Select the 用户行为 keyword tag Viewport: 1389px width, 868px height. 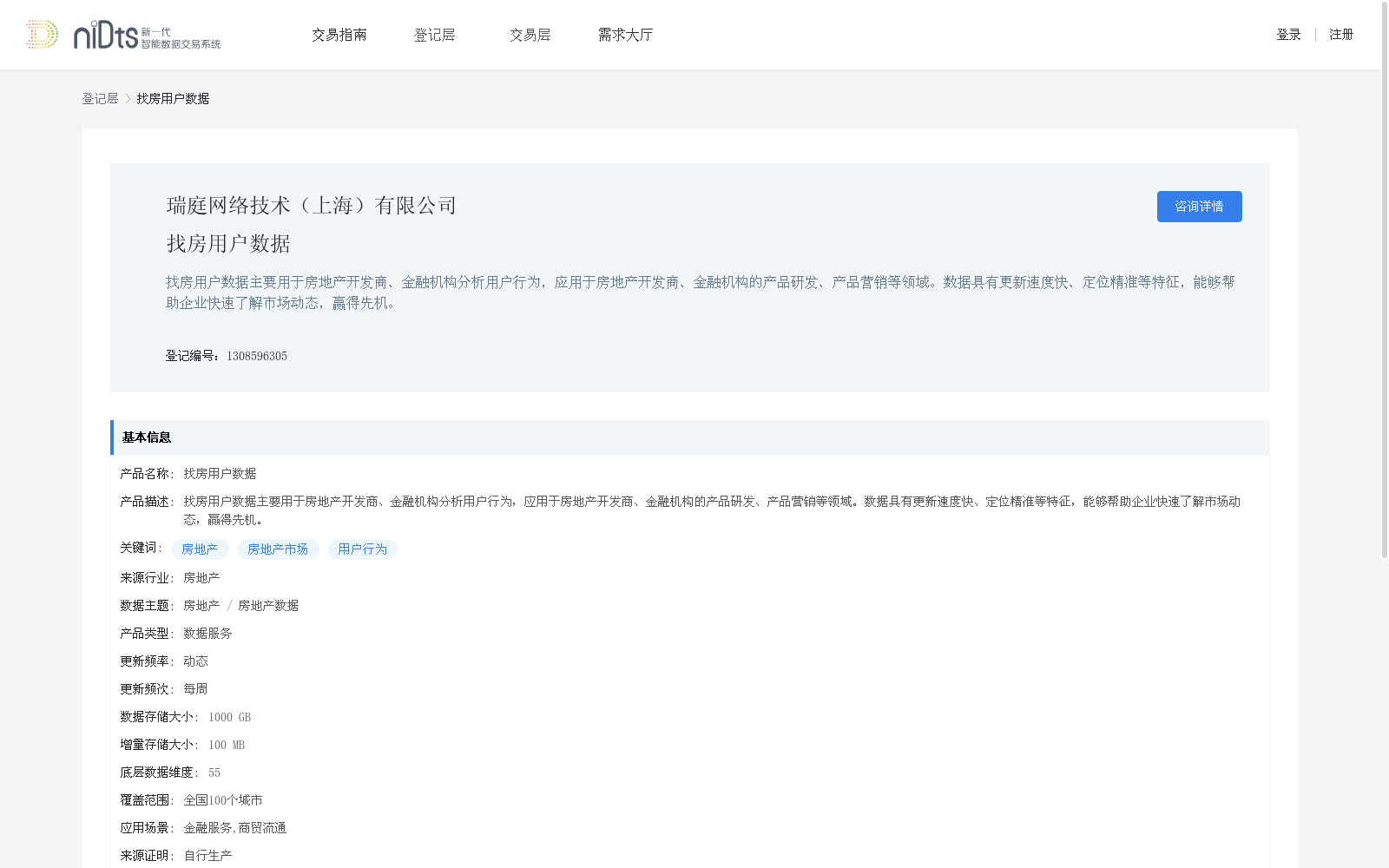362,549
